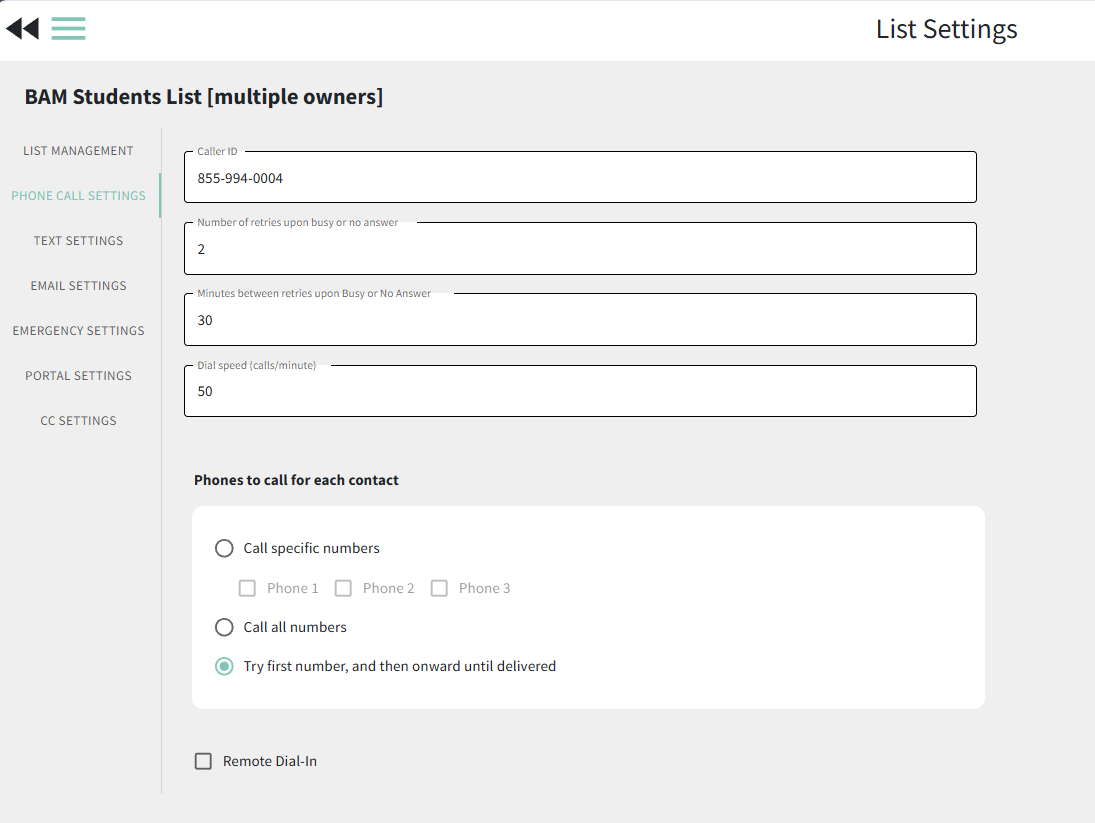Tick the Phone 3 checkbox

[439, 588]
